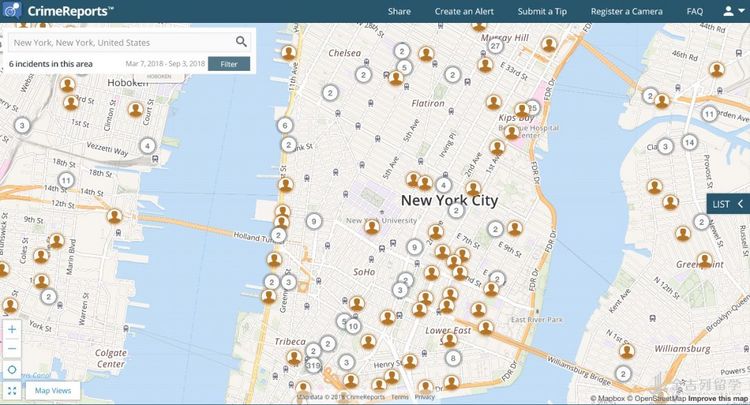This screenshot has width=750, height=405.
Task: Expand the LIST side panel
Action: point(727,203)
